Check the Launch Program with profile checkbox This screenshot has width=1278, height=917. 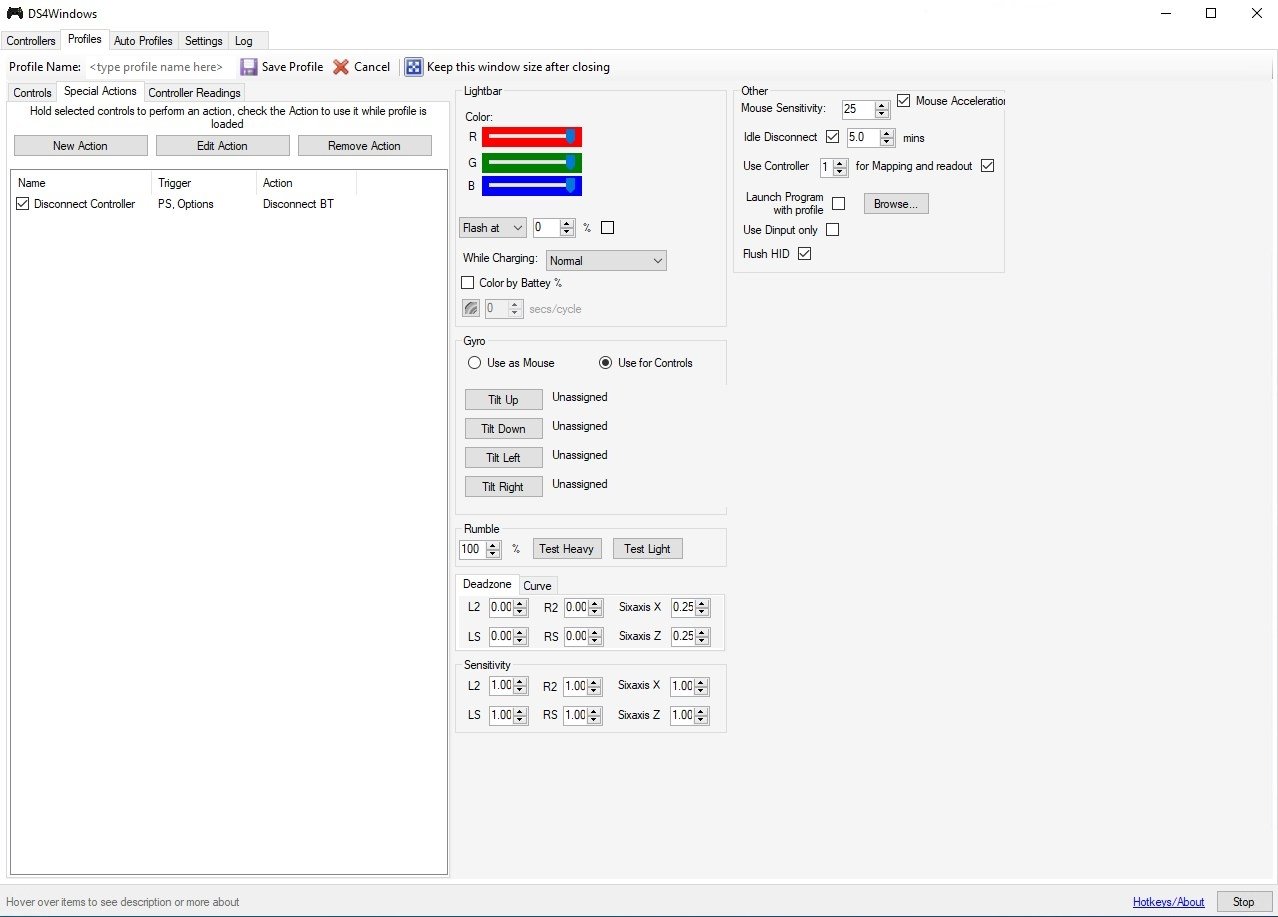click(838, 204)
